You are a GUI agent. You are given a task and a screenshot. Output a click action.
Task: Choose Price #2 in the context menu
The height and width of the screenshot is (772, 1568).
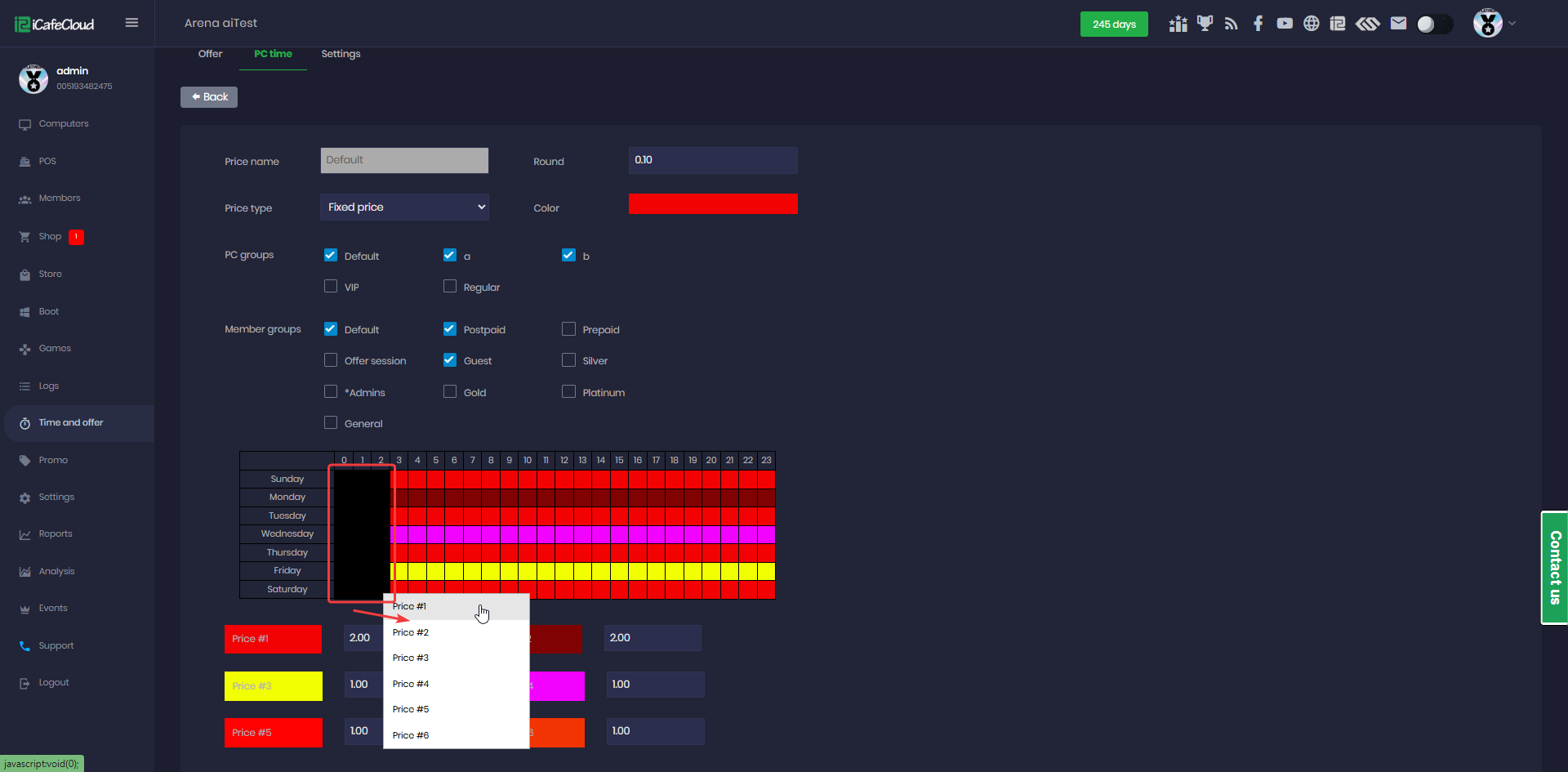411,632
